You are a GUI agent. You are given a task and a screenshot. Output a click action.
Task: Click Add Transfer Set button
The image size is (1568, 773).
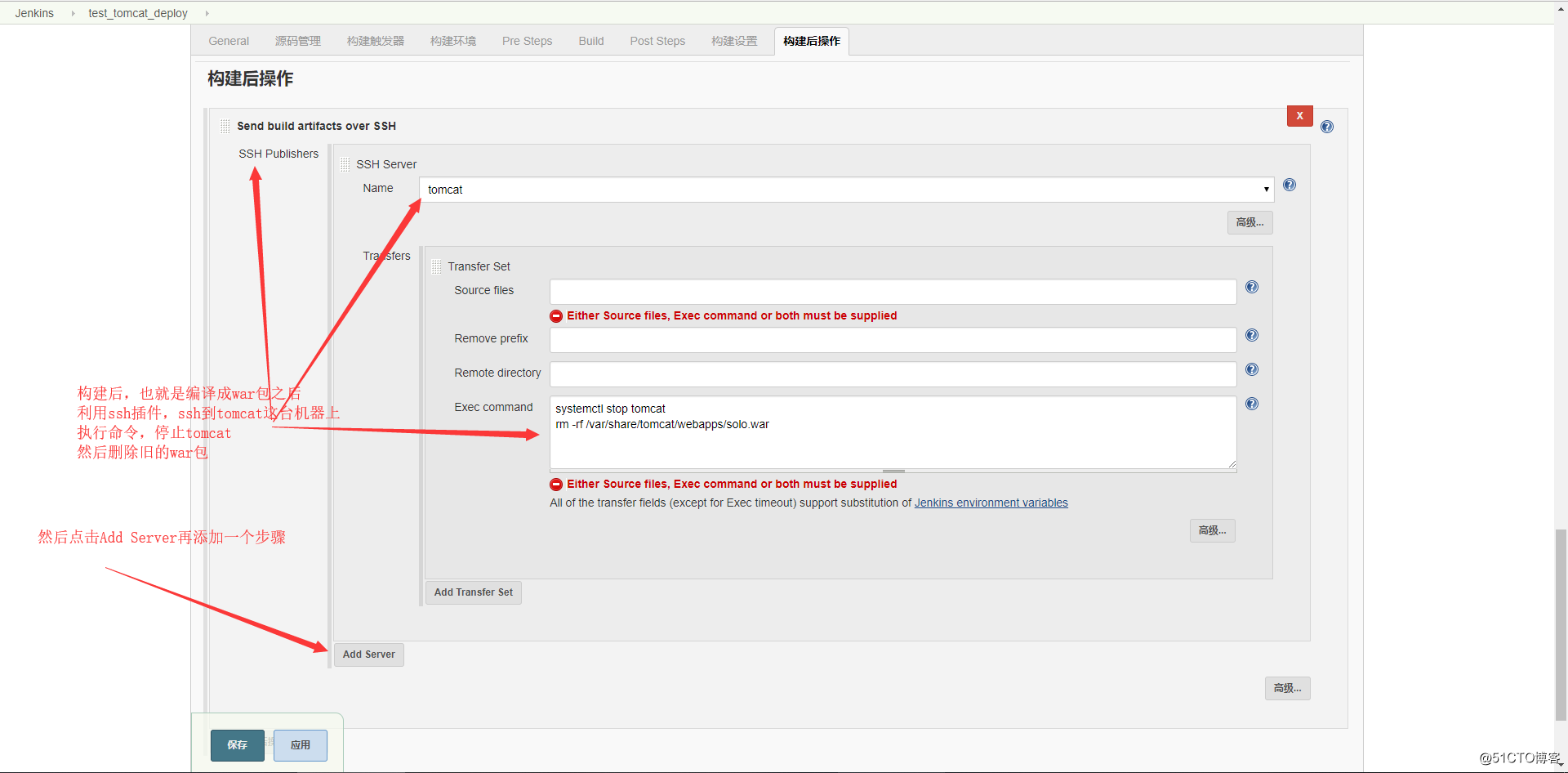pyautogui.click(x=474, y=592)
